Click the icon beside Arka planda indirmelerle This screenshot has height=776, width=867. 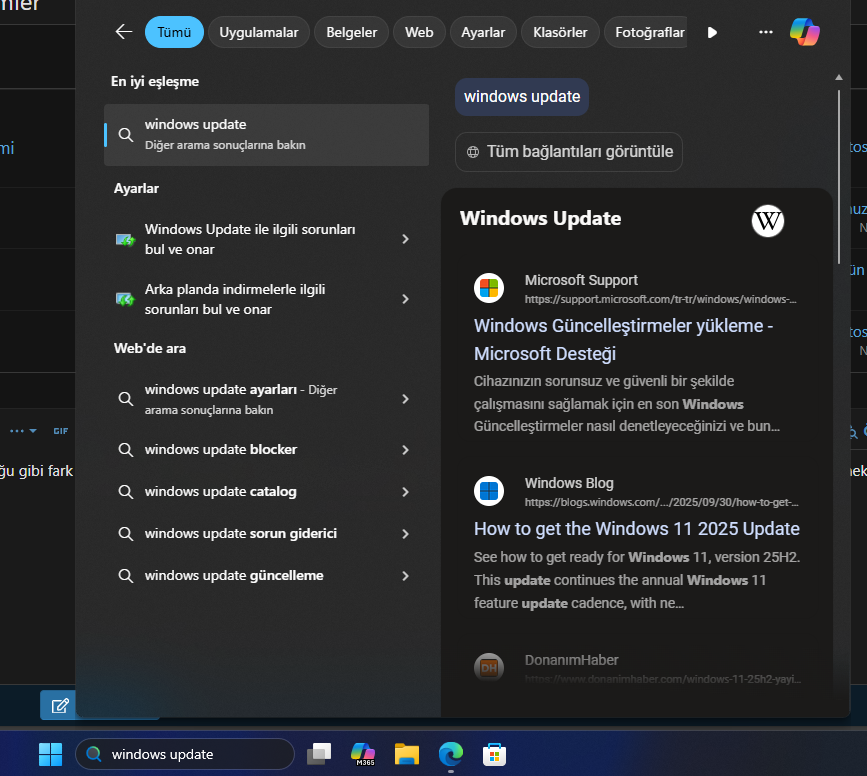(126, 299)
